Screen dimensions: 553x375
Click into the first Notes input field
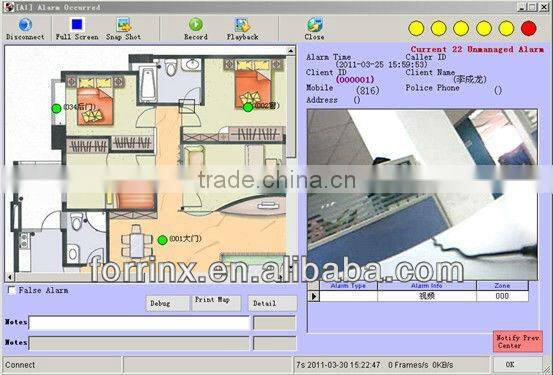point(139,323)
